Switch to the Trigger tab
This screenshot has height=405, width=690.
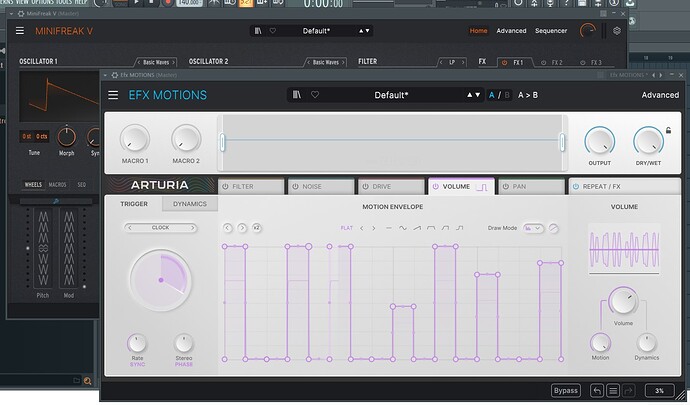(x=134, y=204)
